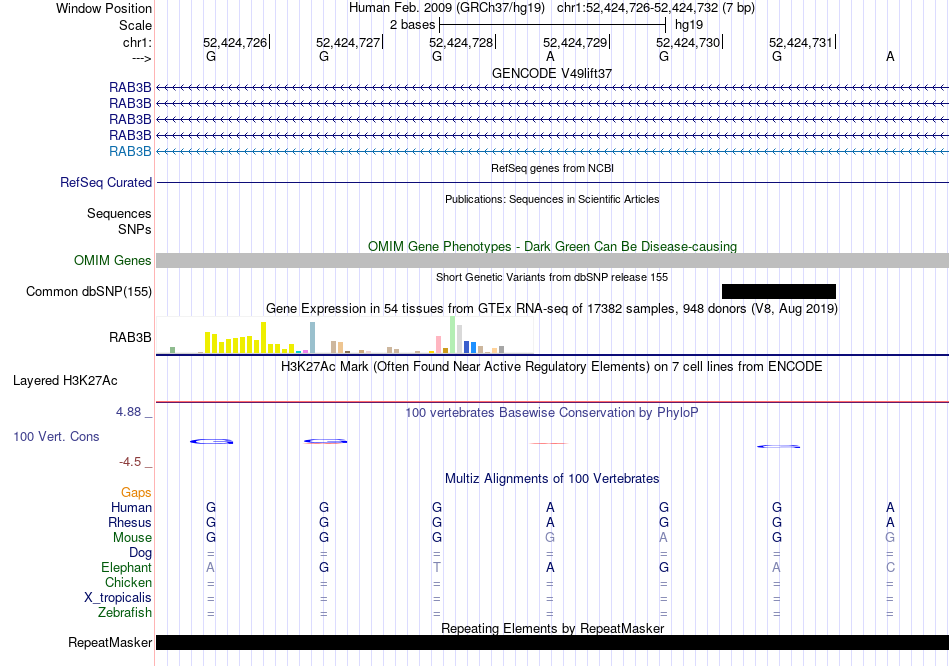Select the Human alignment row label
This screenshot has width=950, height=666.
click(131, 508)
